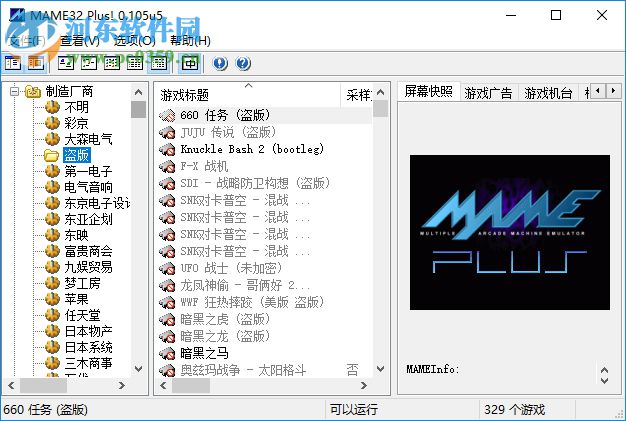Select the 任天堂 folder
The image size is (626, 421).
(x=83, y=315)
